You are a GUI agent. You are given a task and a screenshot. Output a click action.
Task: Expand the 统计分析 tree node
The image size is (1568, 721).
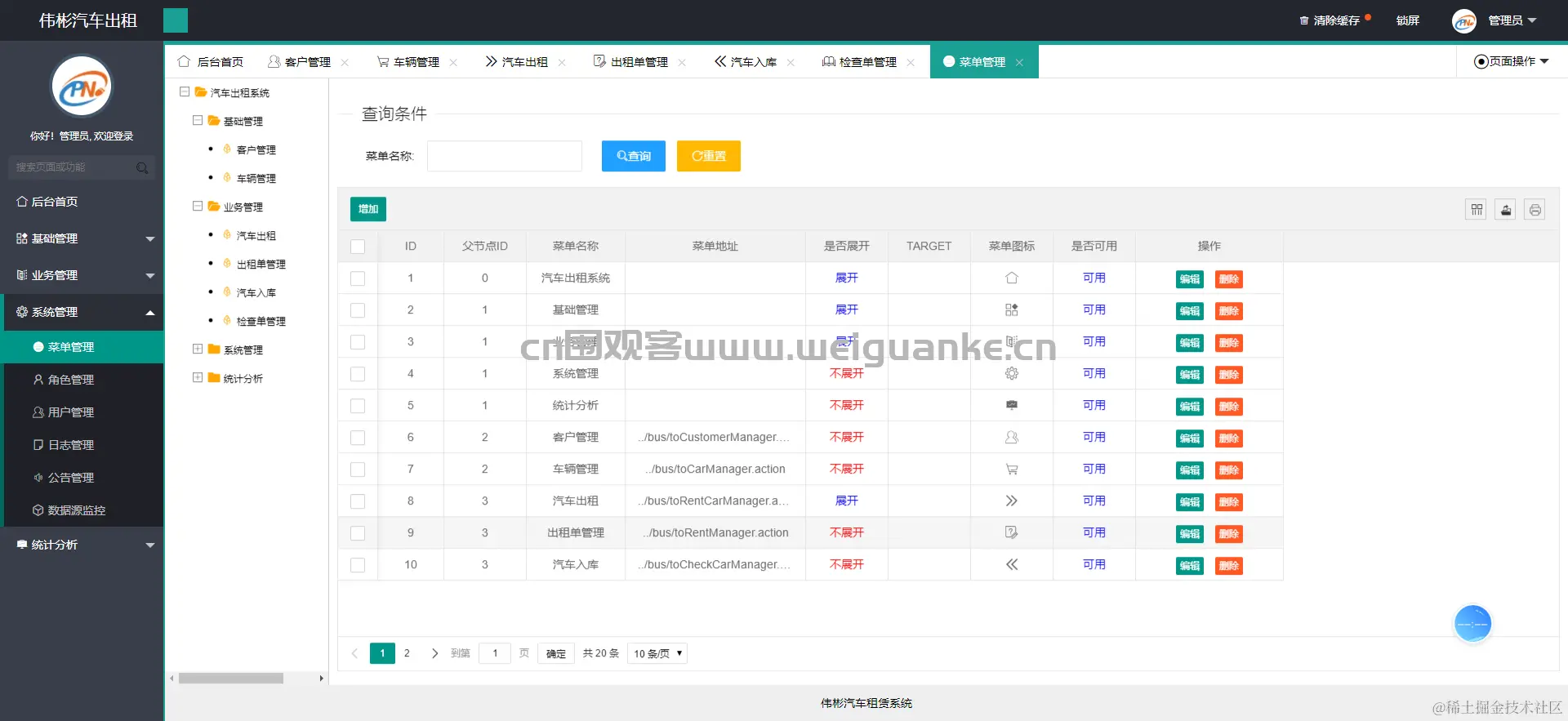coord(198,378)
